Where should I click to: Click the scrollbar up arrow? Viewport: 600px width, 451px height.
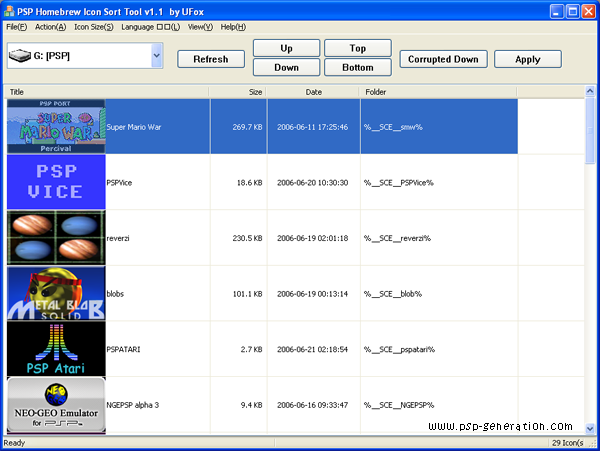tap(590, 91)
